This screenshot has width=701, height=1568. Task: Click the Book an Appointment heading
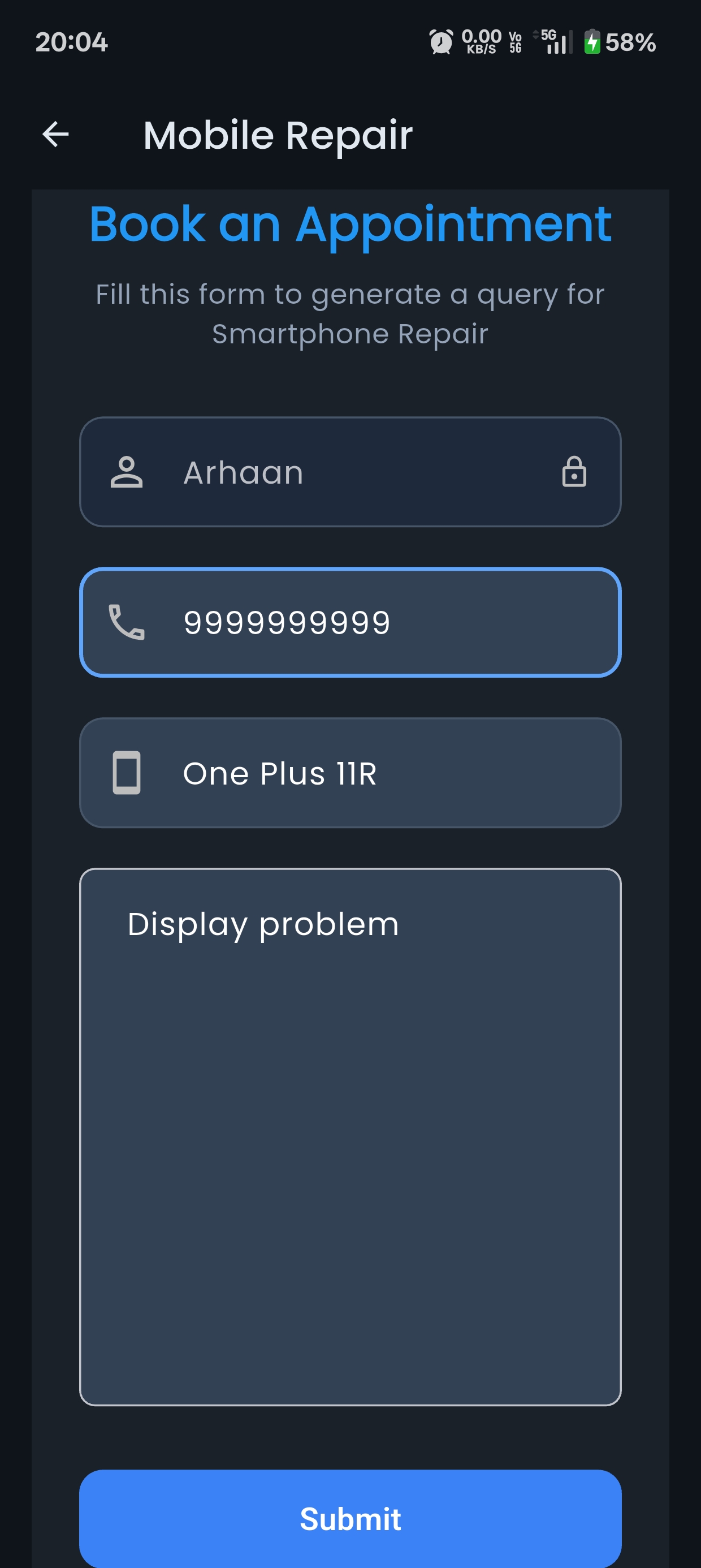(350, 225)
